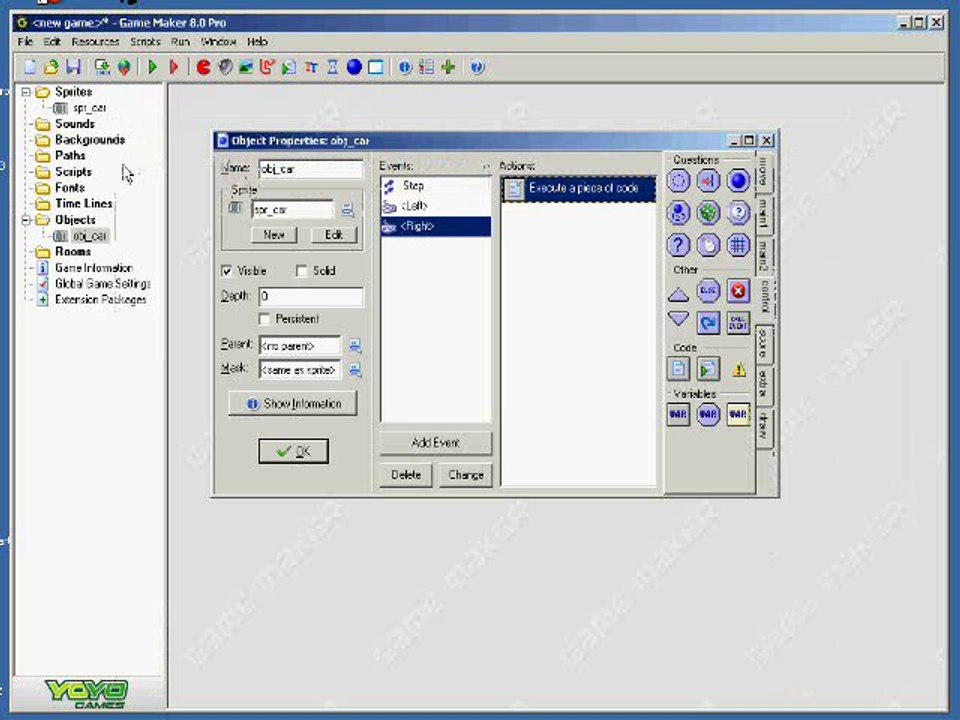Open sprite selector menu beside spr_car
This screenshot has width=960, height=720.
(348, 211)
